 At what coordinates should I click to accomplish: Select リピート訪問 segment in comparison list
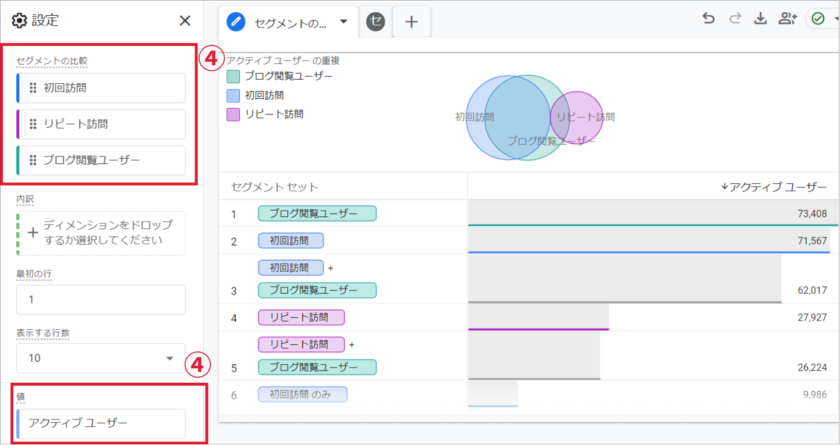coord(101,124)
